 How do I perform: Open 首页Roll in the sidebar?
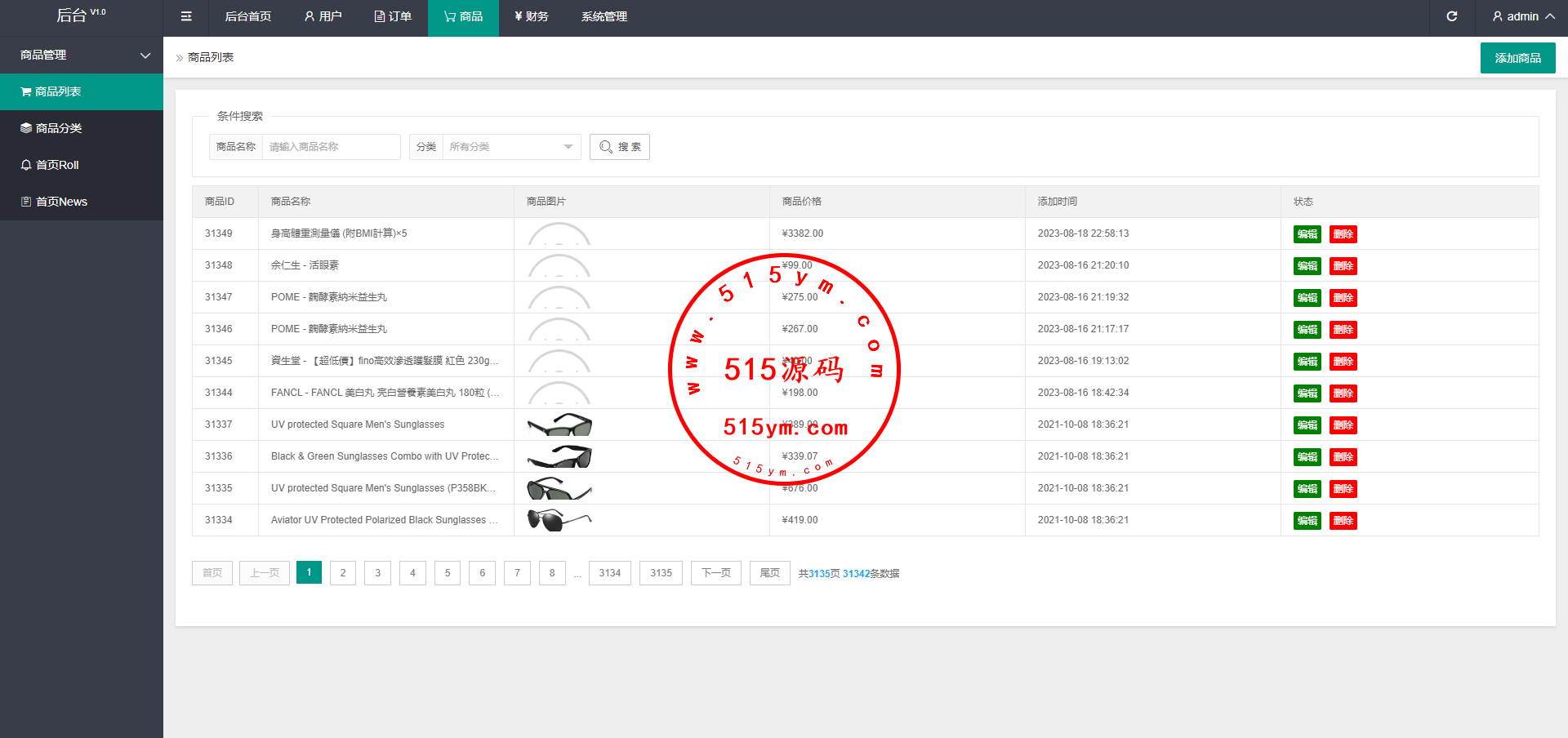click(57, 165)
